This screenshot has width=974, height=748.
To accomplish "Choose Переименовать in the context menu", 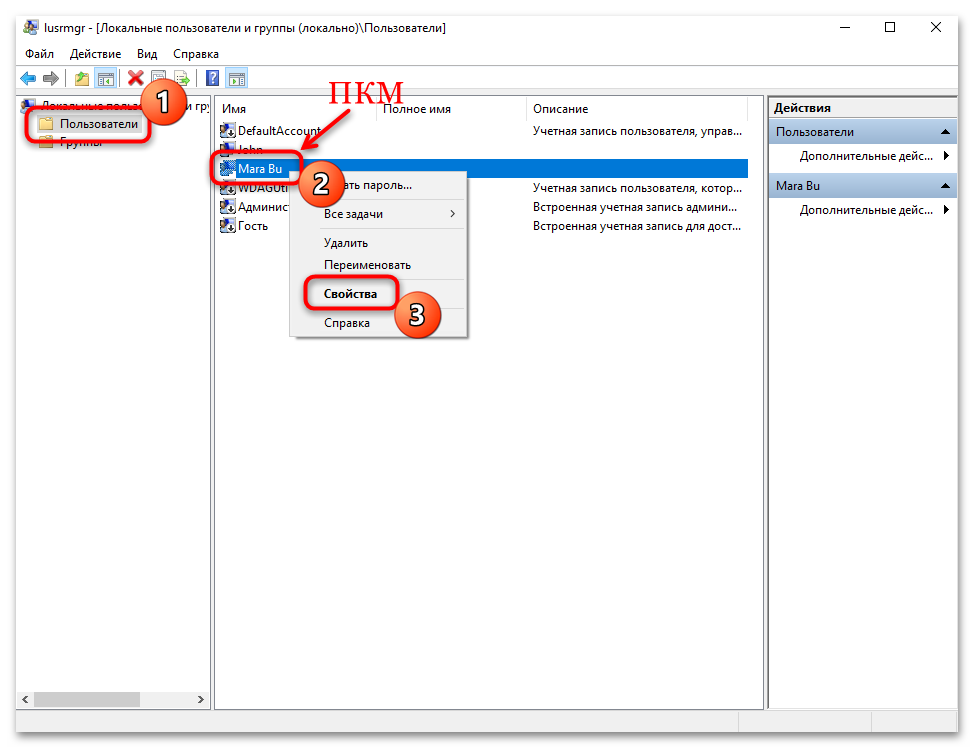I will pos(367,265).
